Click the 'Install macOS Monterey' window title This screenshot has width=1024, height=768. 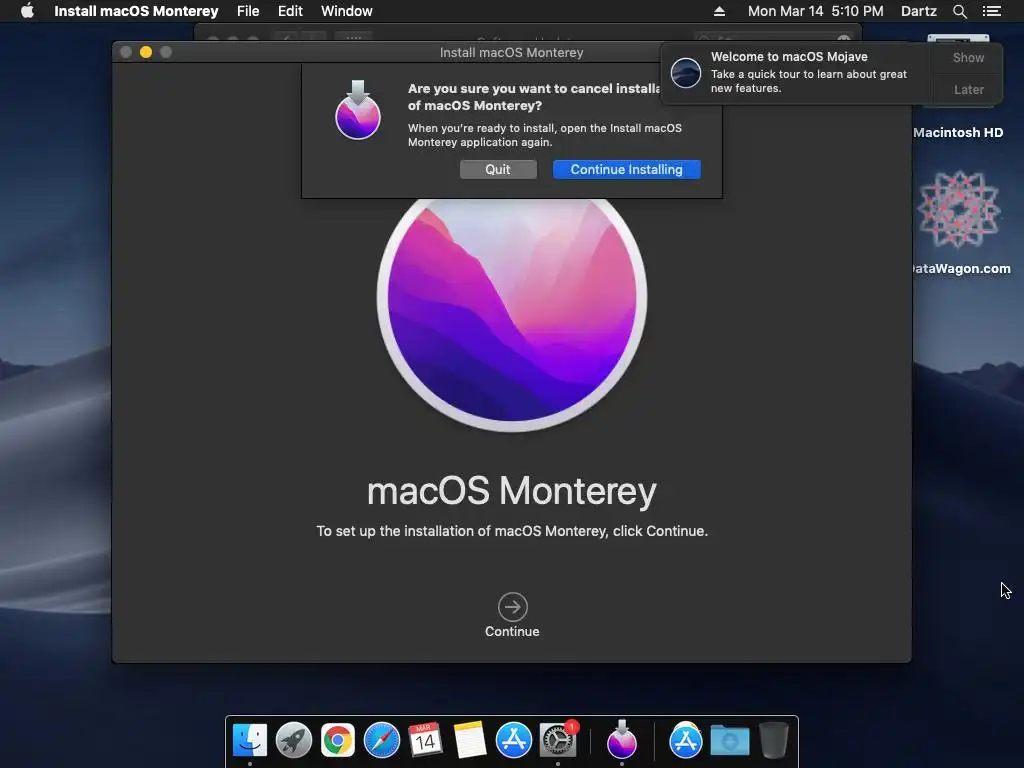point(511,52)
